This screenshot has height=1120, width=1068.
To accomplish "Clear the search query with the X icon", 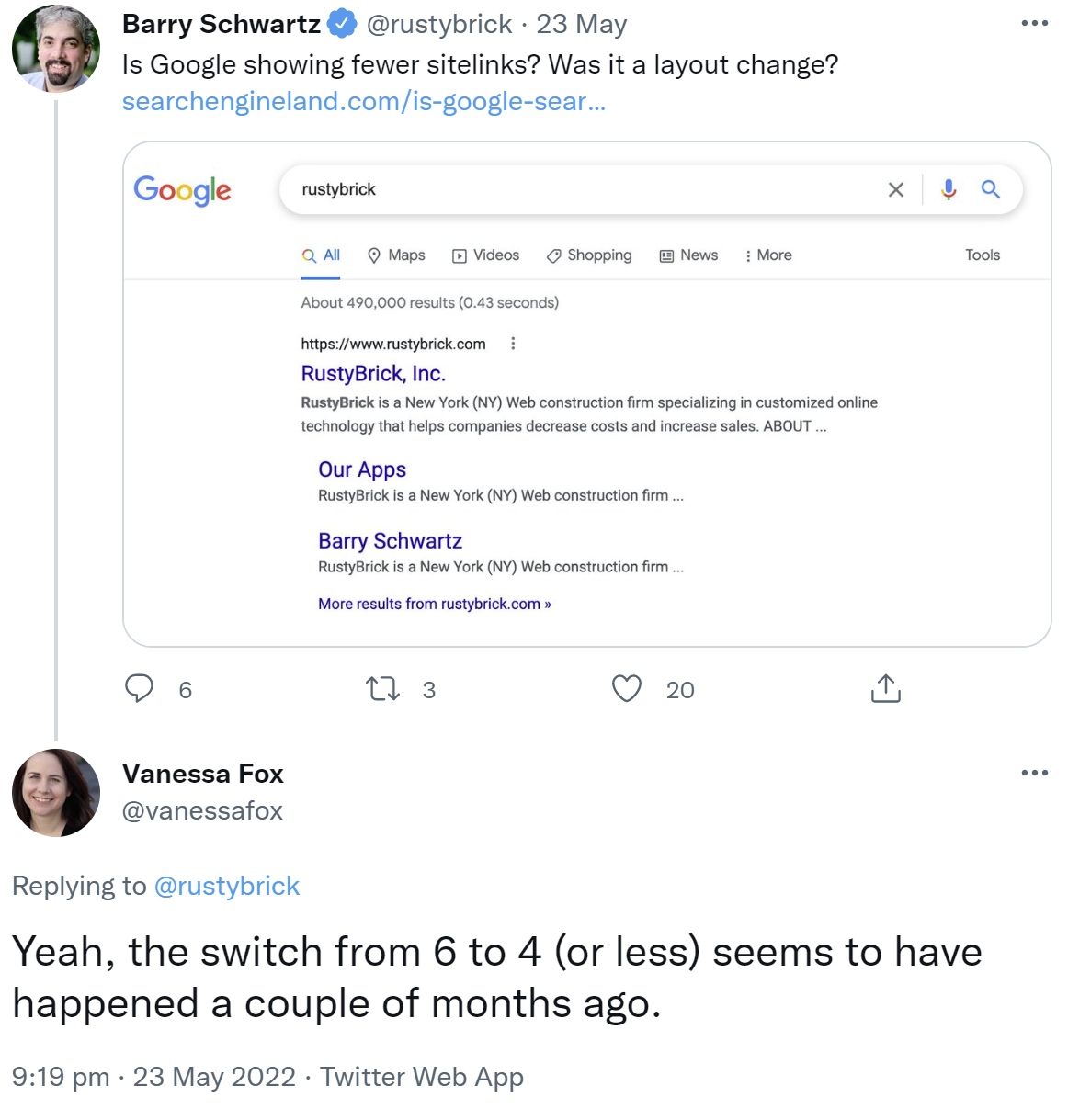I will point(895,189).
